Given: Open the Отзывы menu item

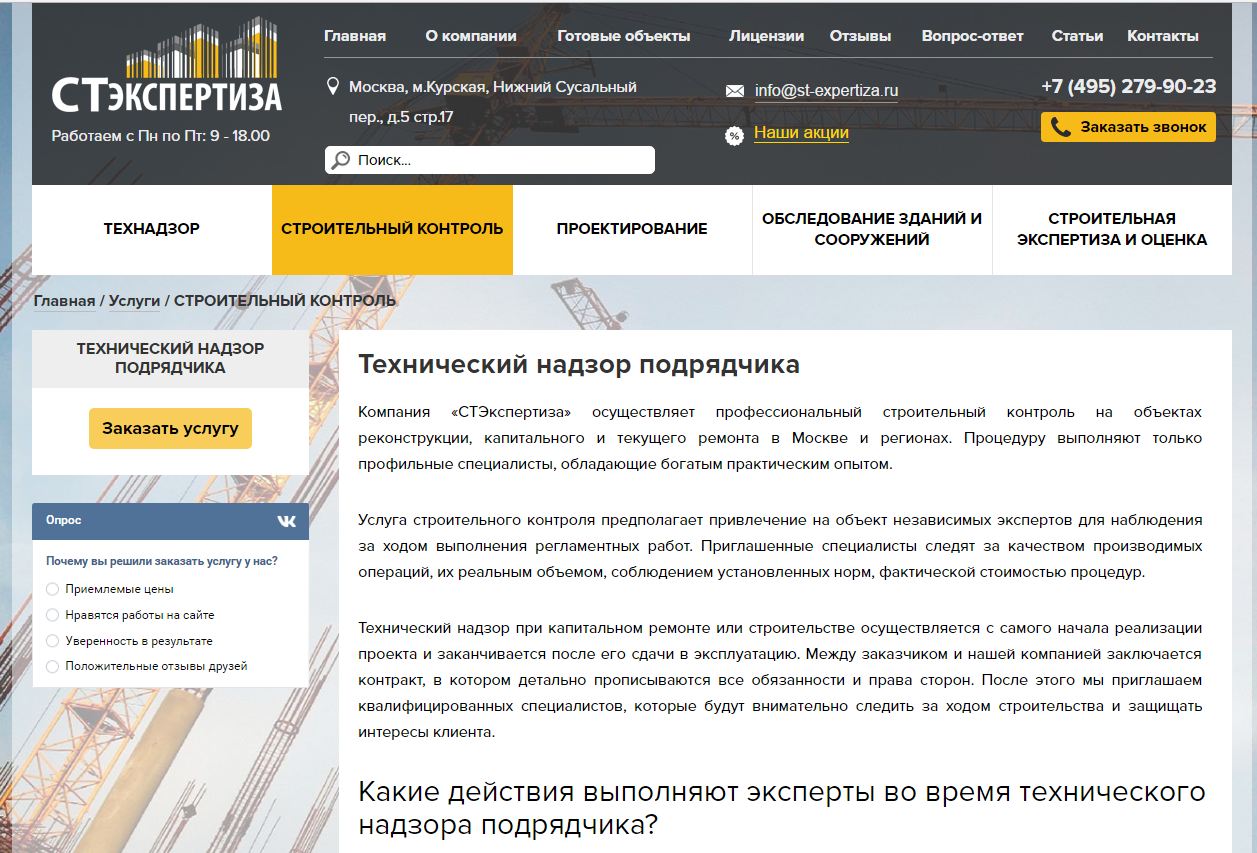Looking at the screenshot, I should (860, 36).
